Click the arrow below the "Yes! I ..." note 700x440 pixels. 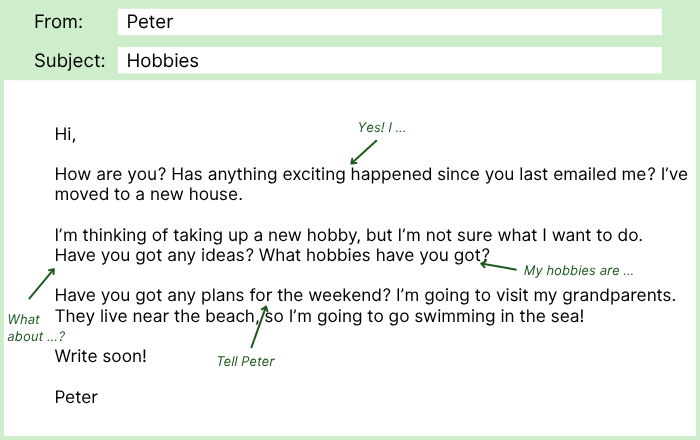click(363, 152)
